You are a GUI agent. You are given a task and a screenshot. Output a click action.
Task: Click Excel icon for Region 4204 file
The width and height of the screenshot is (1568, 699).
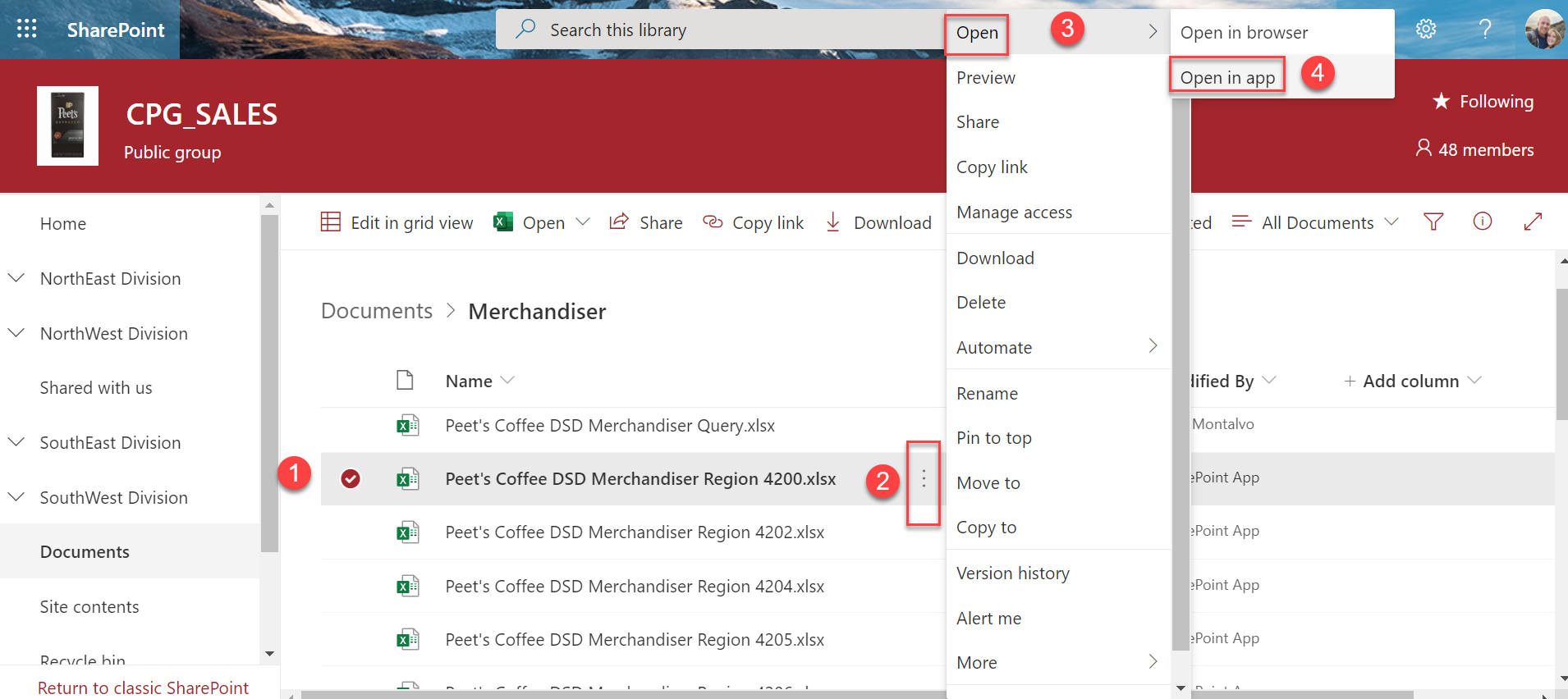408,586
